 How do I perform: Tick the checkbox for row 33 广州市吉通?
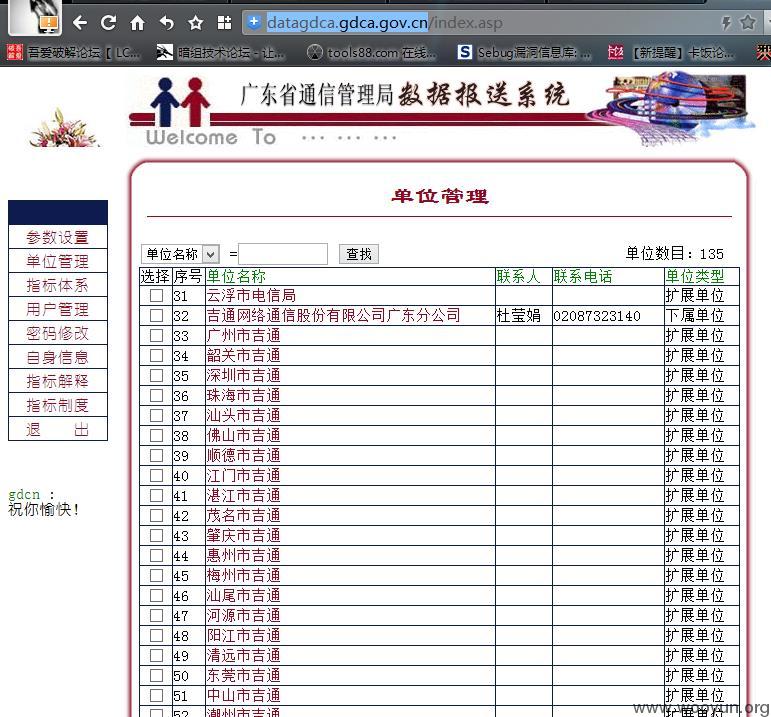(156, 335)
